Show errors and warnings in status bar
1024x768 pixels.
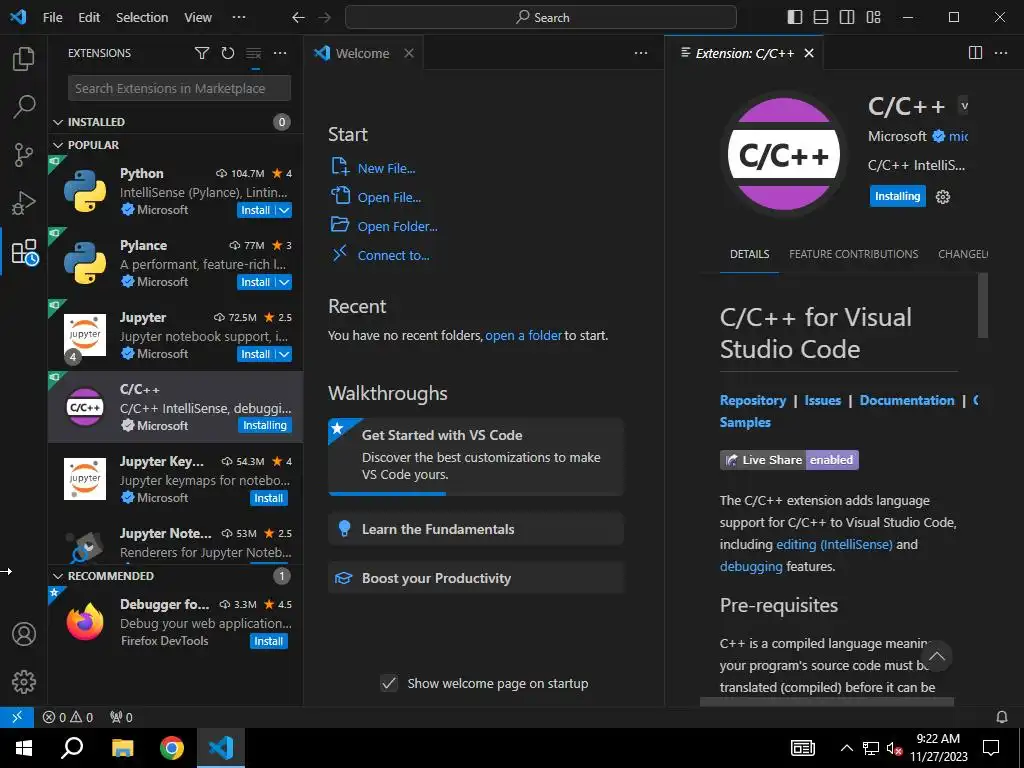pos(67,717)
